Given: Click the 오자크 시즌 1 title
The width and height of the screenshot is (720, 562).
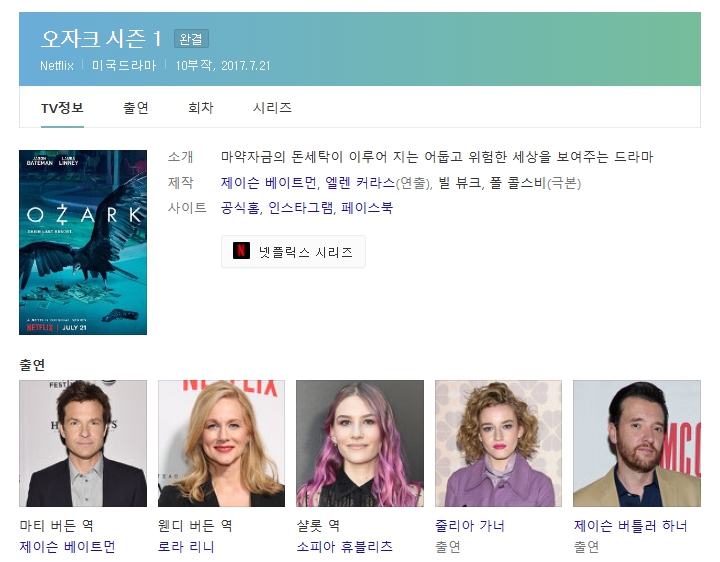Looking at the screenshot, I should pos(101,39).
